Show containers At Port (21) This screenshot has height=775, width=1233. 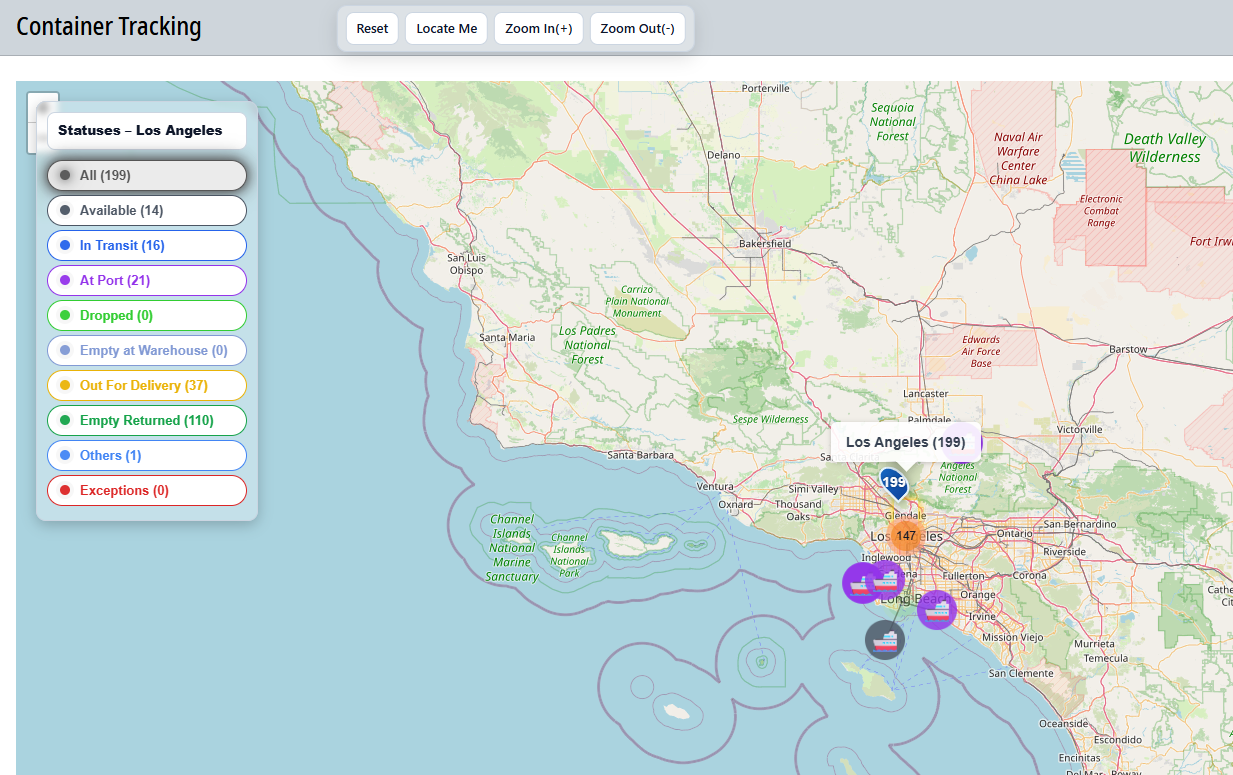pyautogui.click(x=147, y=281)
